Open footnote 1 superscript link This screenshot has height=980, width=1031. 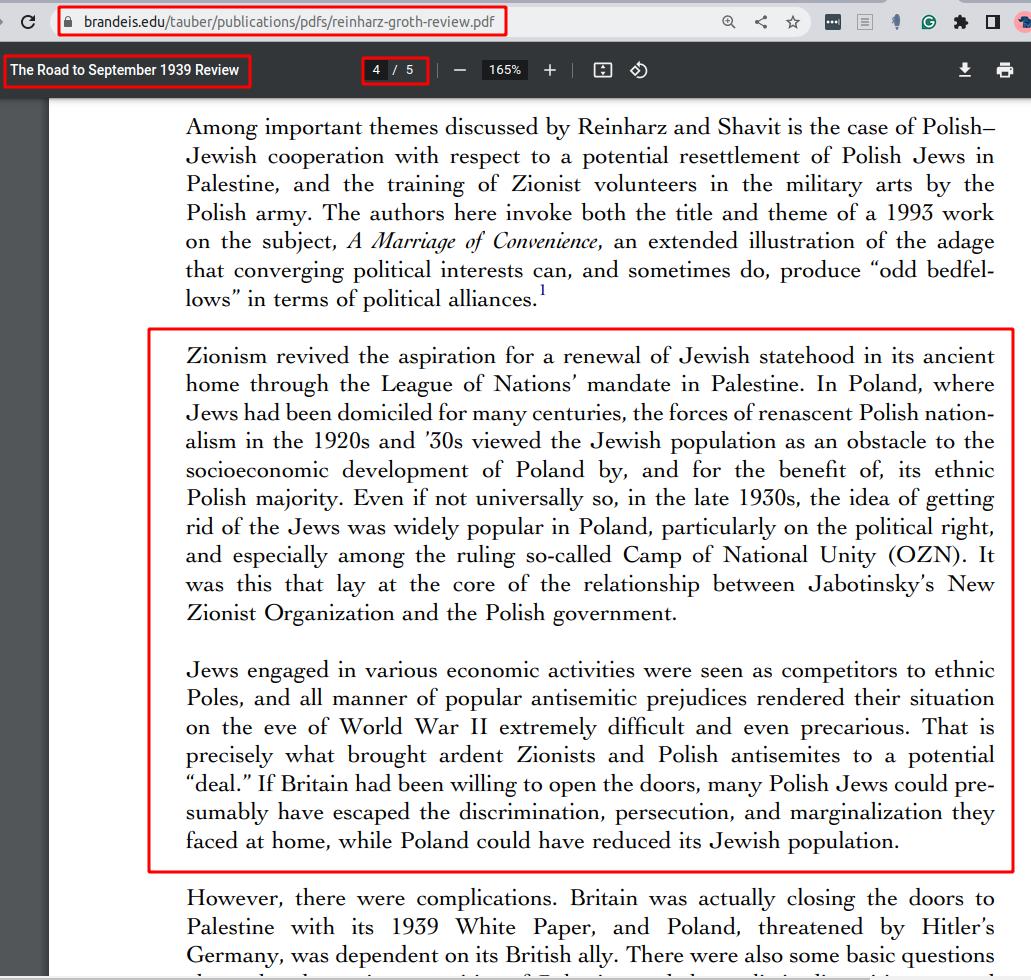coord(543,291)
